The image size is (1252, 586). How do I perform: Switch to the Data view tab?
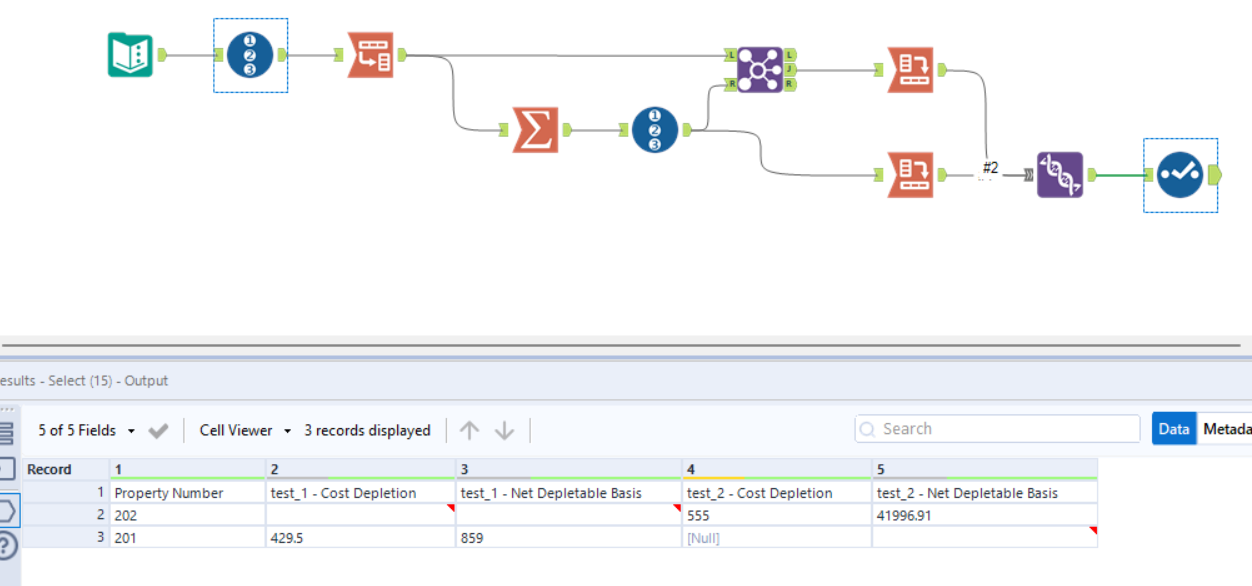click(x=1173, y=429)
